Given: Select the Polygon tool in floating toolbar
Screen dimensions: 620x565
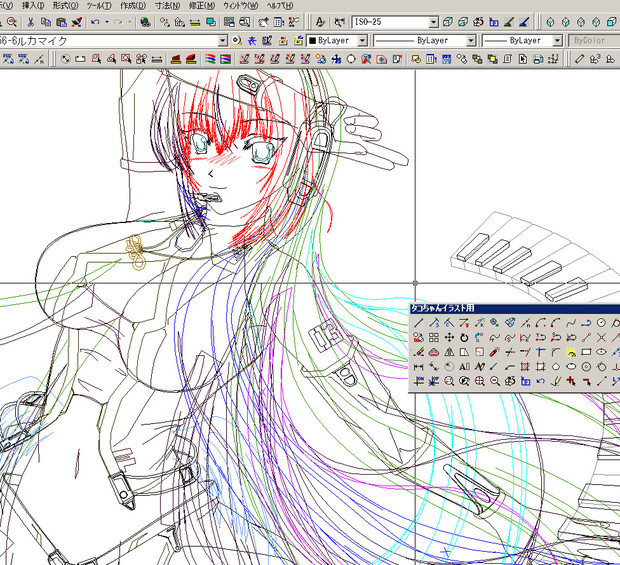Looking at the screenshot, I should pos(556,367).
